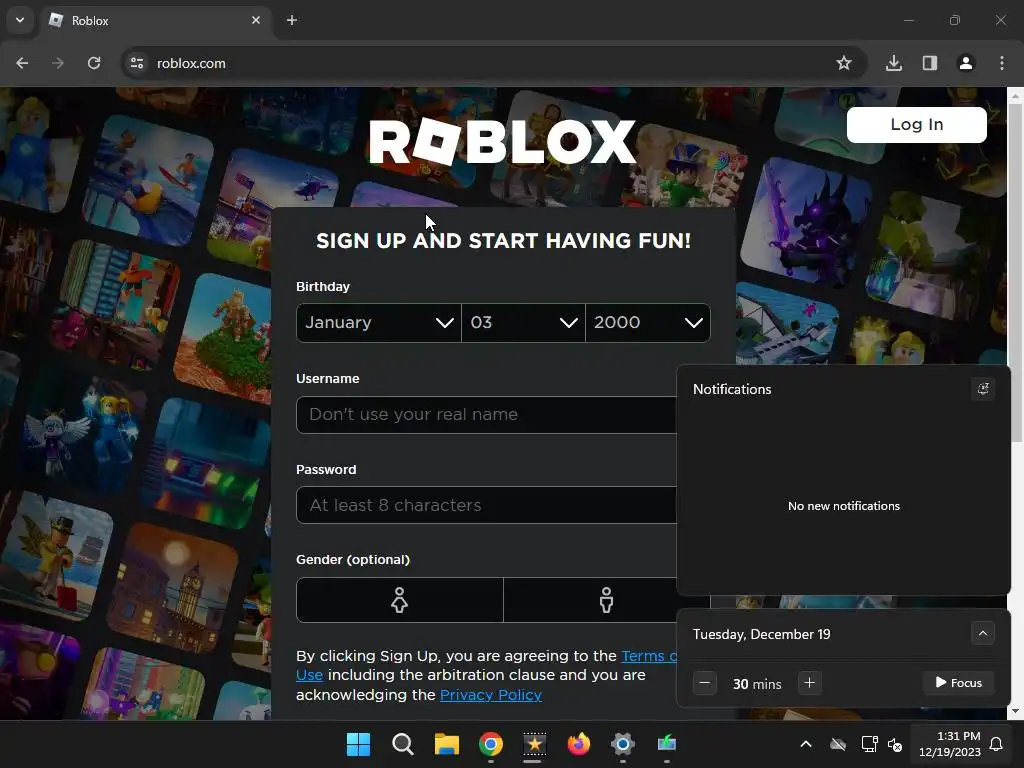This screenshot has height=768, width=1024.
Task: Click the scrollbar up arrow
Action: click(x=1016, y=96)
